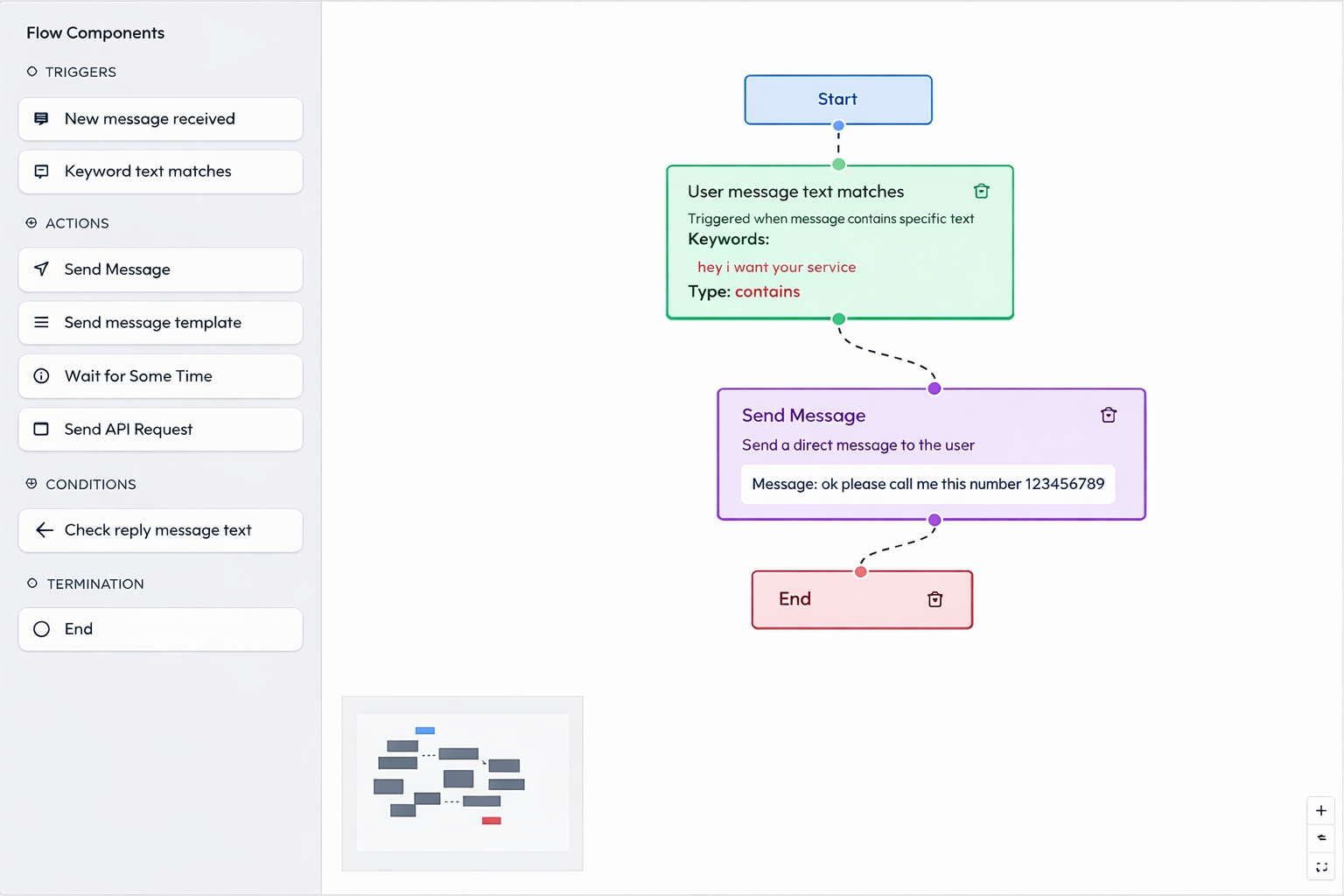
Task: Click the green bottom connector of trigger node
Action: pyautogui.click(x=838, y=319)
